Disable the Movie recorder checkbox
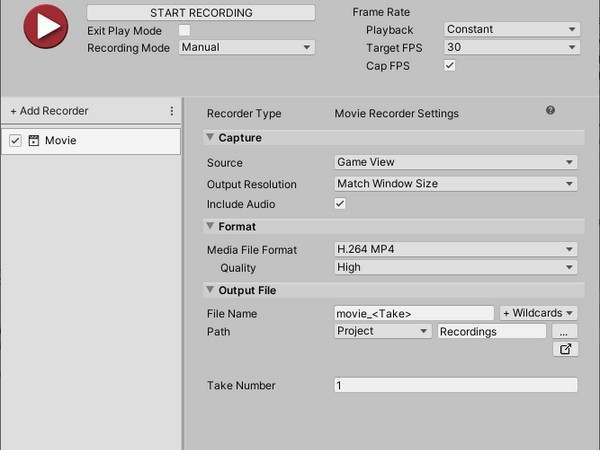 15,140
